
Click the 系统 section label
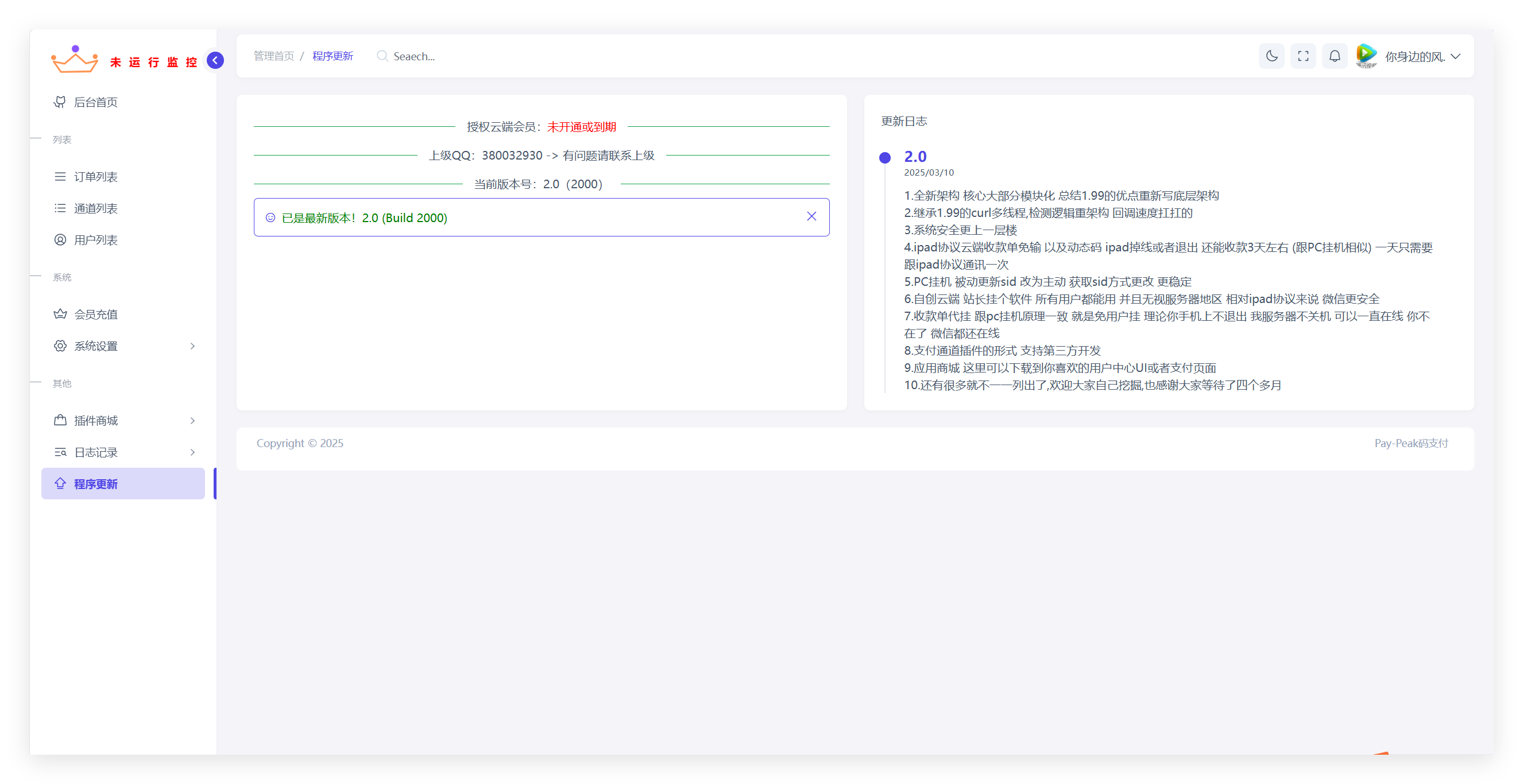tap(61, 277)
